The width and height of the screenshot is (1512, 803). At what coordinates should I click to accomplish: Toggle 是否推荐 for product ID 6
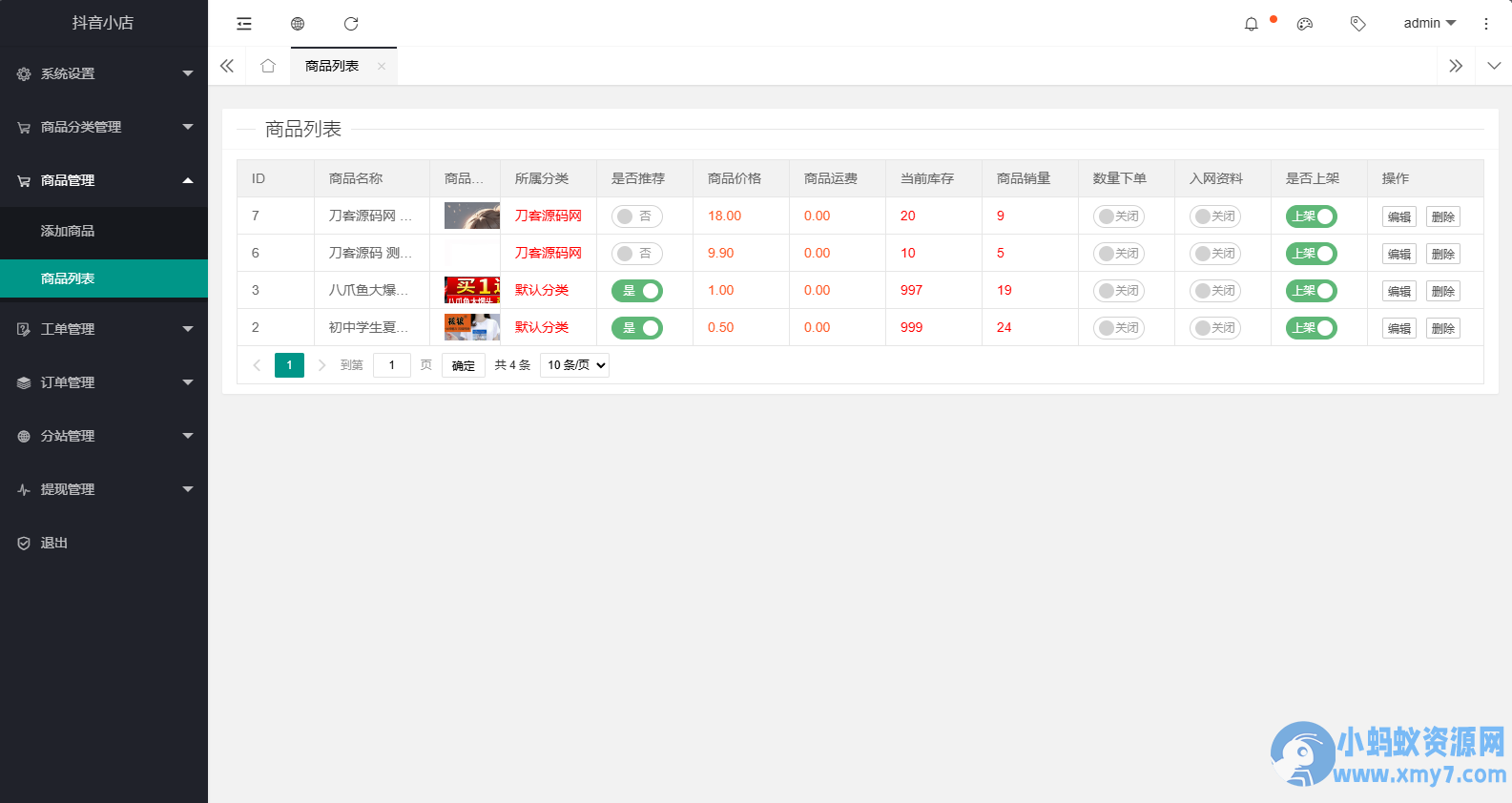click(637, 254)
